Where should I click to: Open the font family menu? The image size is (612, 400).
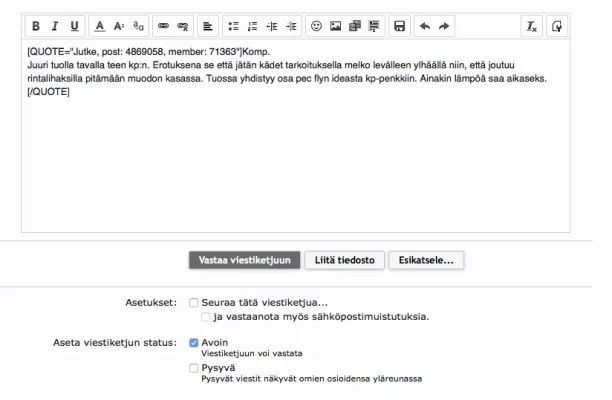click(138, 26)
